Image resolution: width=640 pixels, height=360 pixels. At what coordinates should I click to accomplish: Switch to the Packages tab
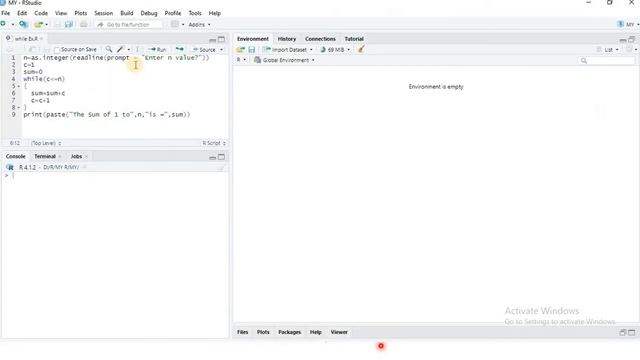pyautogui.click(x=289, y=332)
